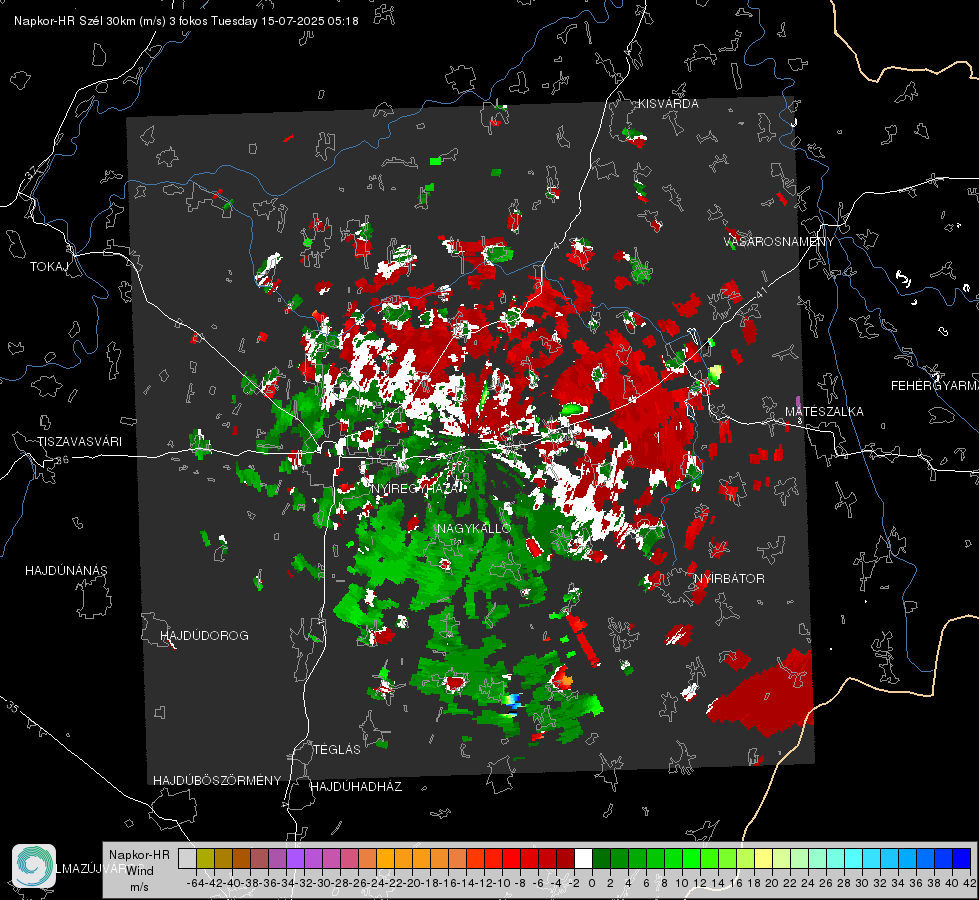
Task: Pick the darkest green swatch right of white
Action: [x=601, y=858]
